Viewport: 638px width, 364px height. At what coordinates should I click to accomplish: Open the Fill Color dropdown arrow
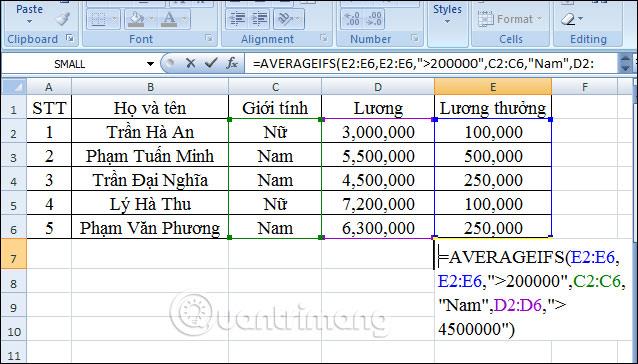point(151,19)
